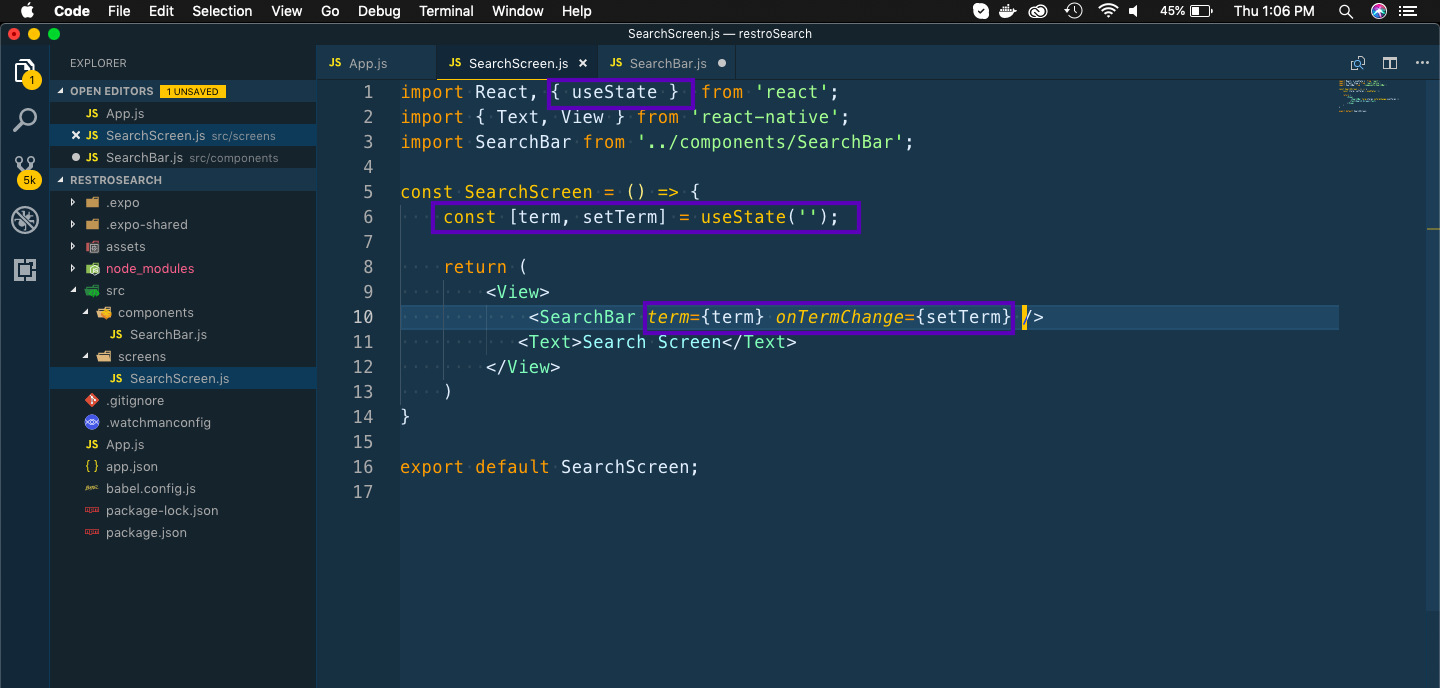
Task: Close SearchScreen.js in Open Editors list
Action: (x=76, y=136)
